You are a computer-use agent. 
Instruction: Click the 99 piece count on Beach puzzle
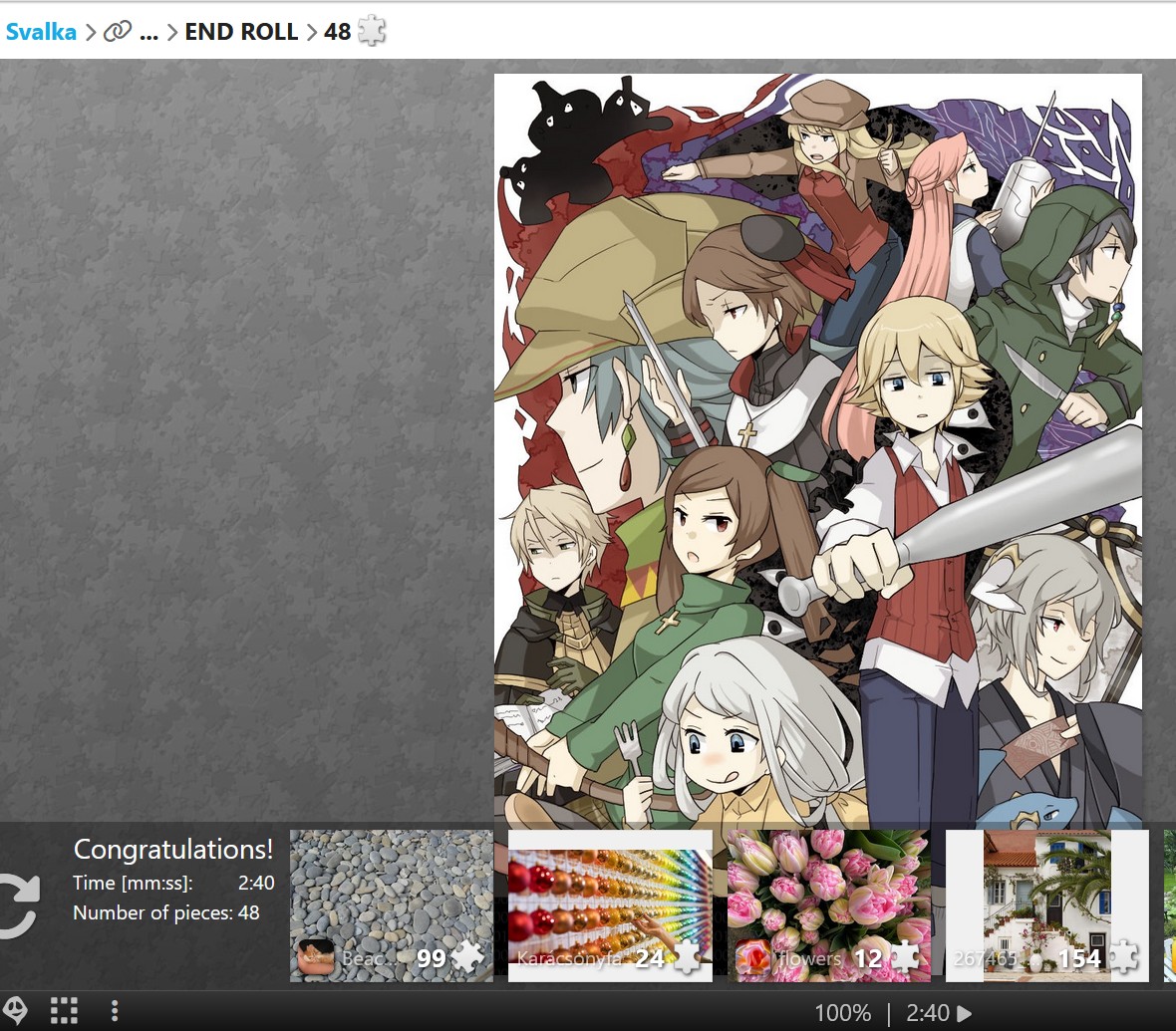(x=432, y=958)
